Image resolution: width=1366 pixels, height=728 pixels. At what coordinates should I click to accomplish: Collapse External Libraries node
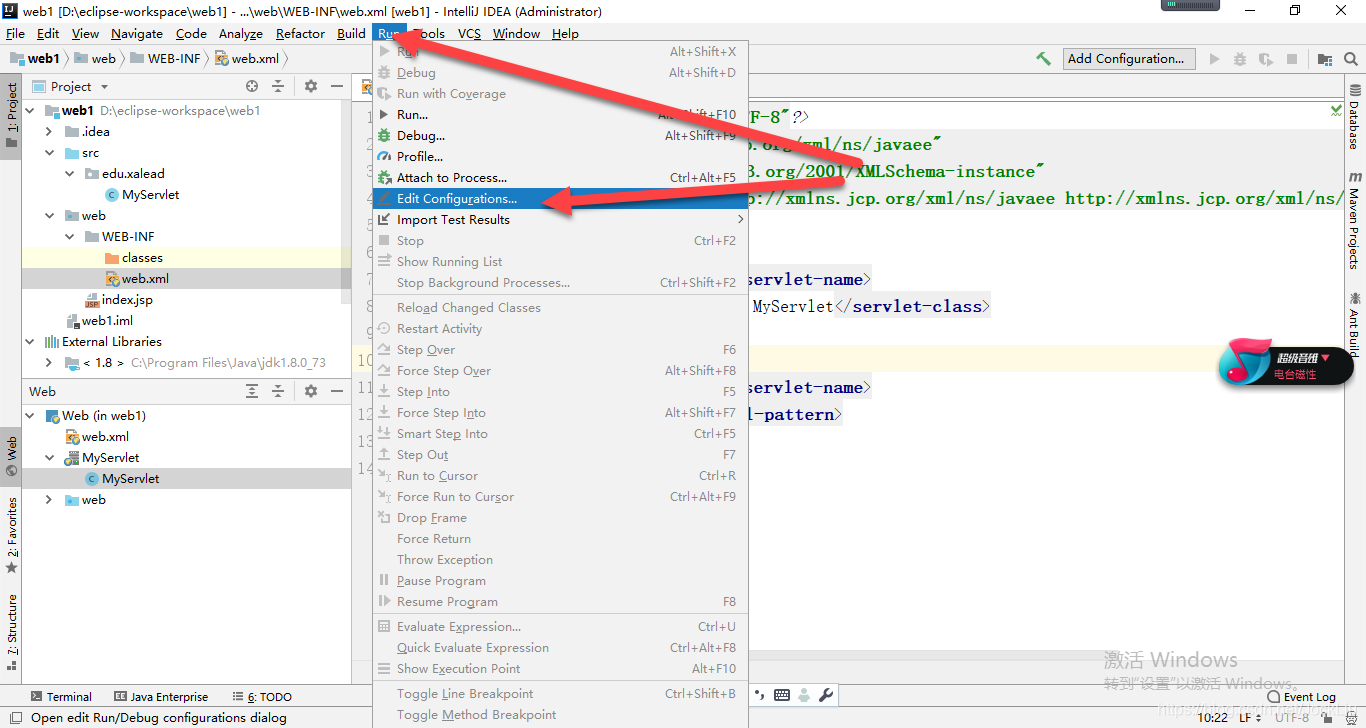point(29,342)
